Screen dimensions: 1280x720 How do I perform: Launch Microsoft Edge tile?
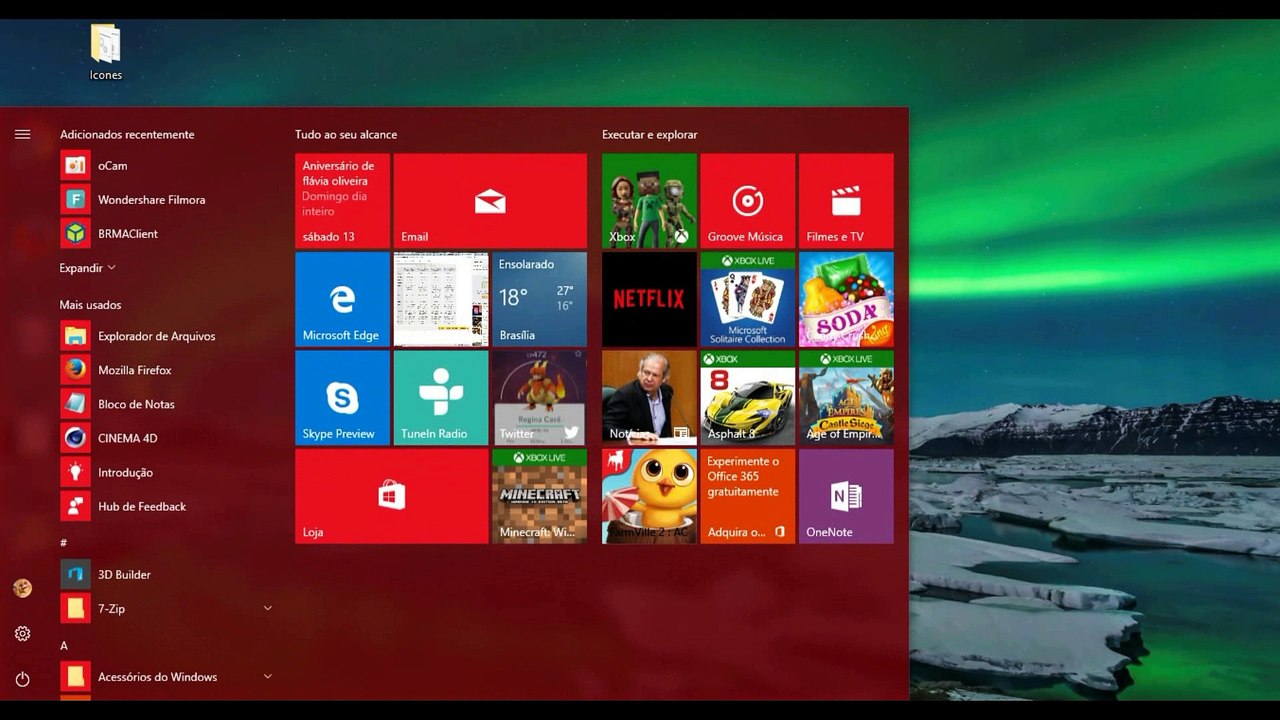pyautogui.click(x=342, y=299)
